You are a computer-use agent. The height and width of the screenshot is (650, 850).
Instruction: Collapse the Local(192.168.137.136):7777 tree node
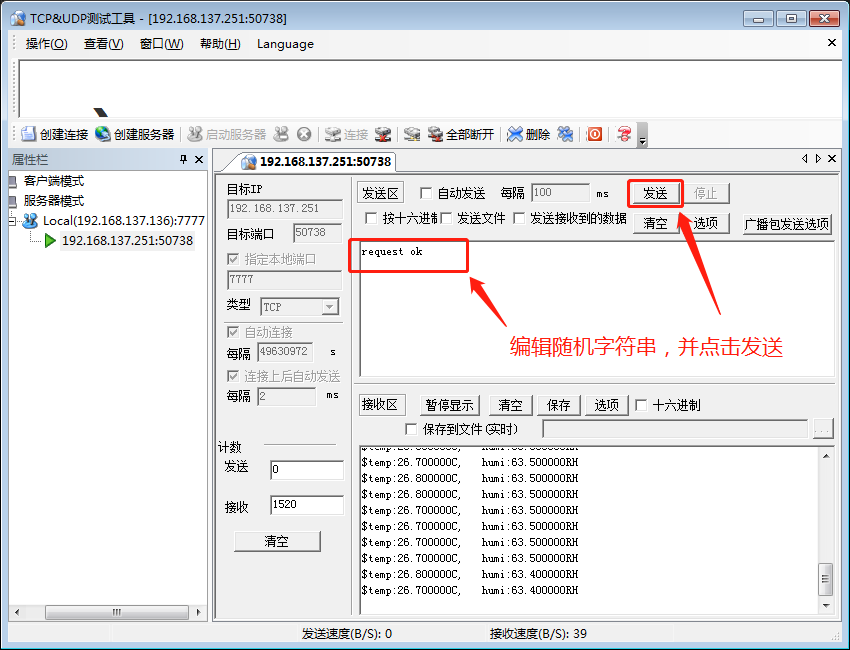[12, 221]
